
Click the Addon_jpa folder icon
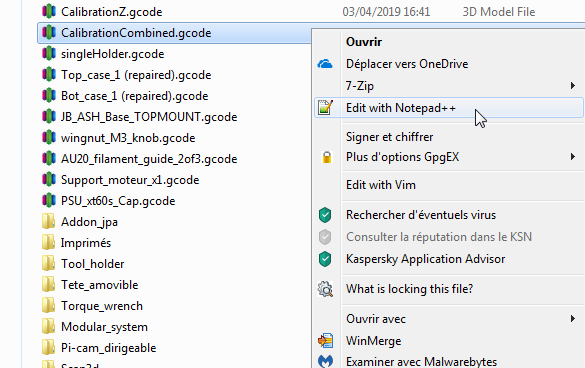point(49,221)
